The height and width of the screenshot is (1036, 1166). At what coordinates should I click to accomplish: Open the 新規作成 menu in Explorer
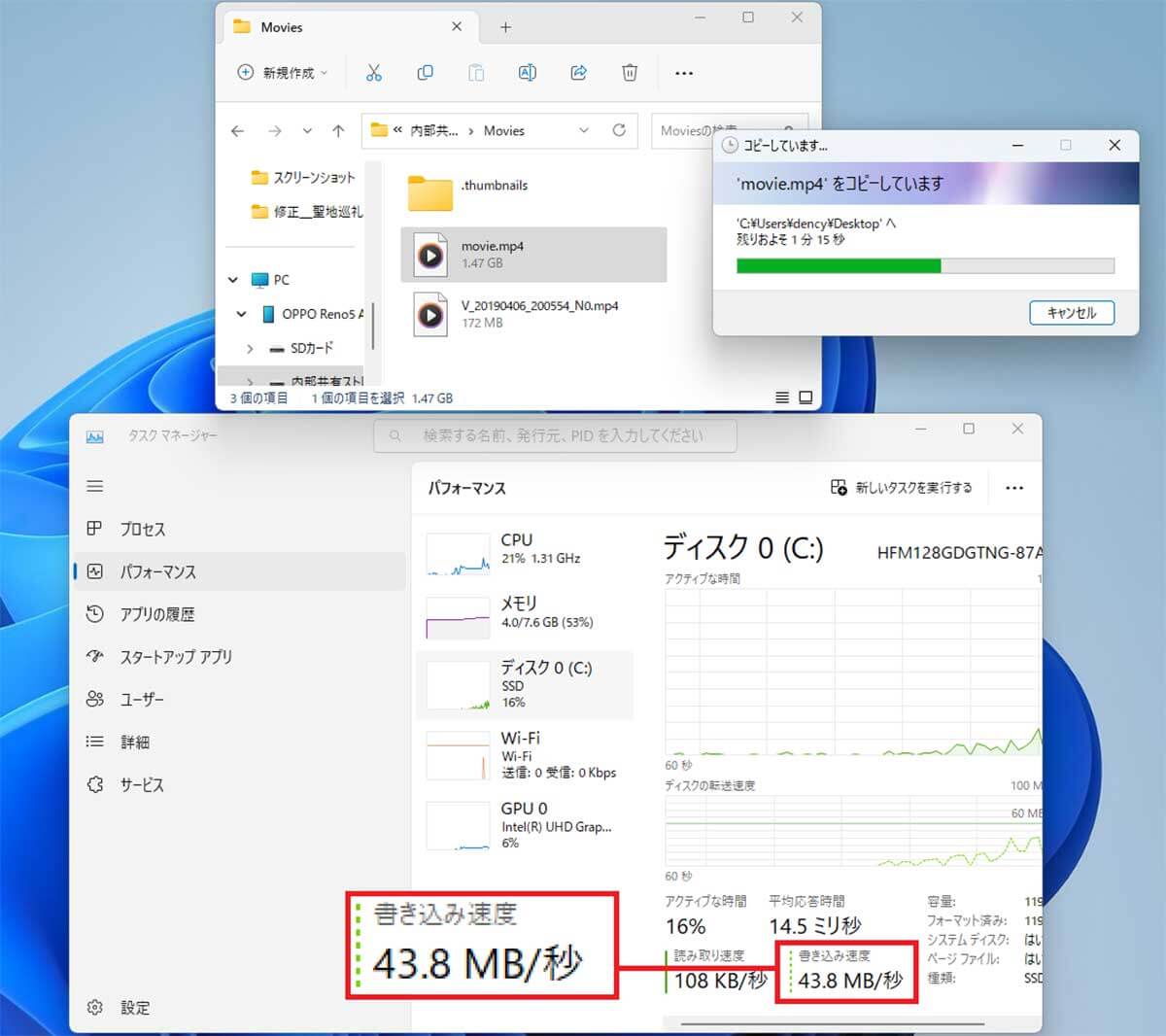click(283, 73)
